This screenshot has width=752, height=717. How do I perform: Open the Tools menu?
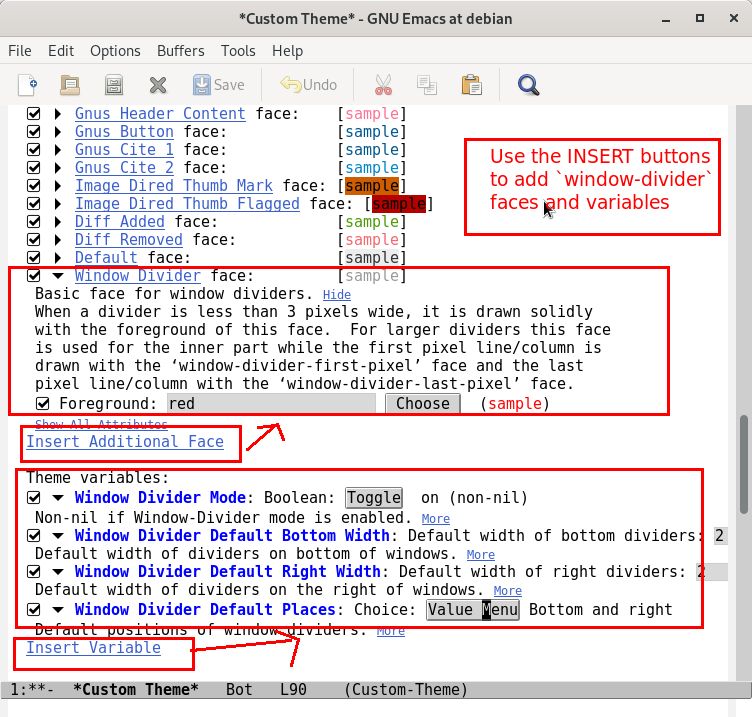point(238,51)
